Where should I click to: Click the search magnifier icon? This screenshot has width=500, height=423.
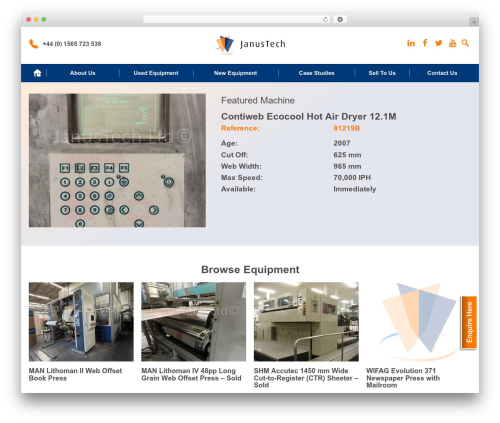coord(466,43)
